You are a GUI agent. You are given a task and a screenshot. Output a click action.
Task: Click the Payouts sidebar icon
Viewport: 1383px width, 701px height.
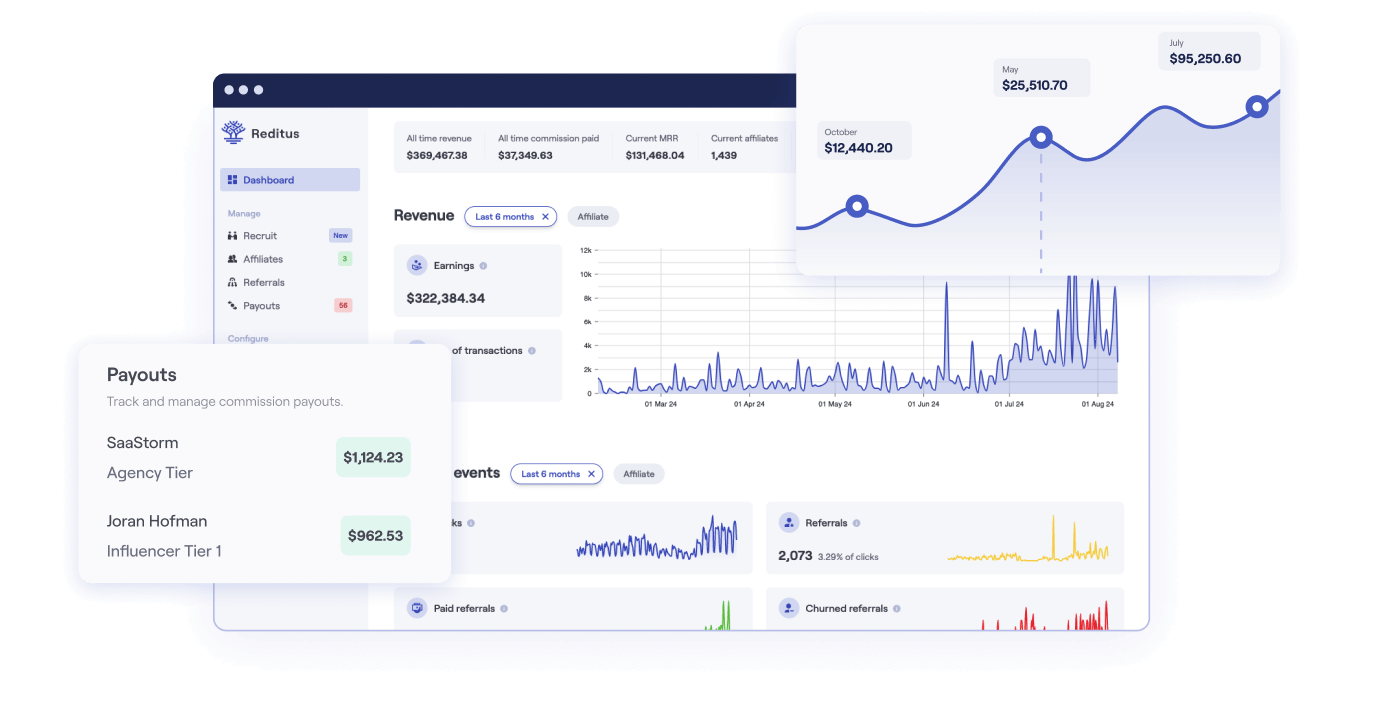[x=232, y=306]
